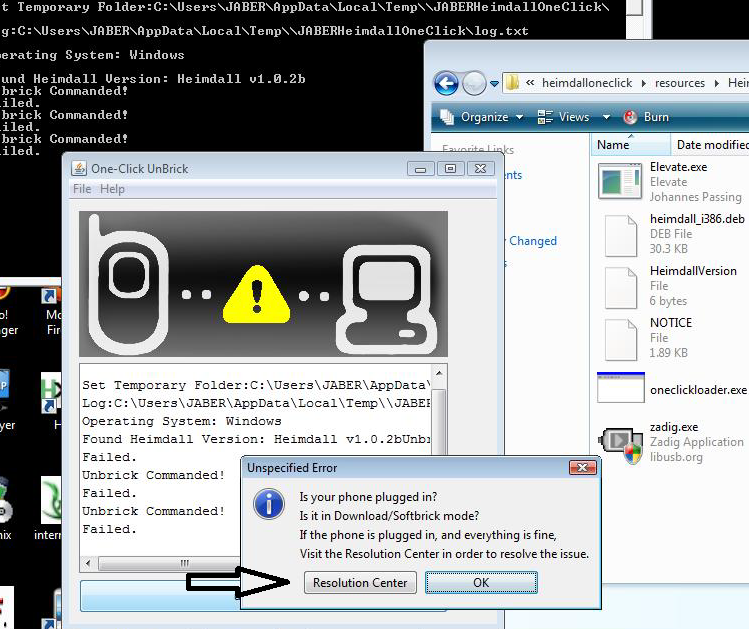Select the heimdall_i386.deb file icon

coord(621,236)
